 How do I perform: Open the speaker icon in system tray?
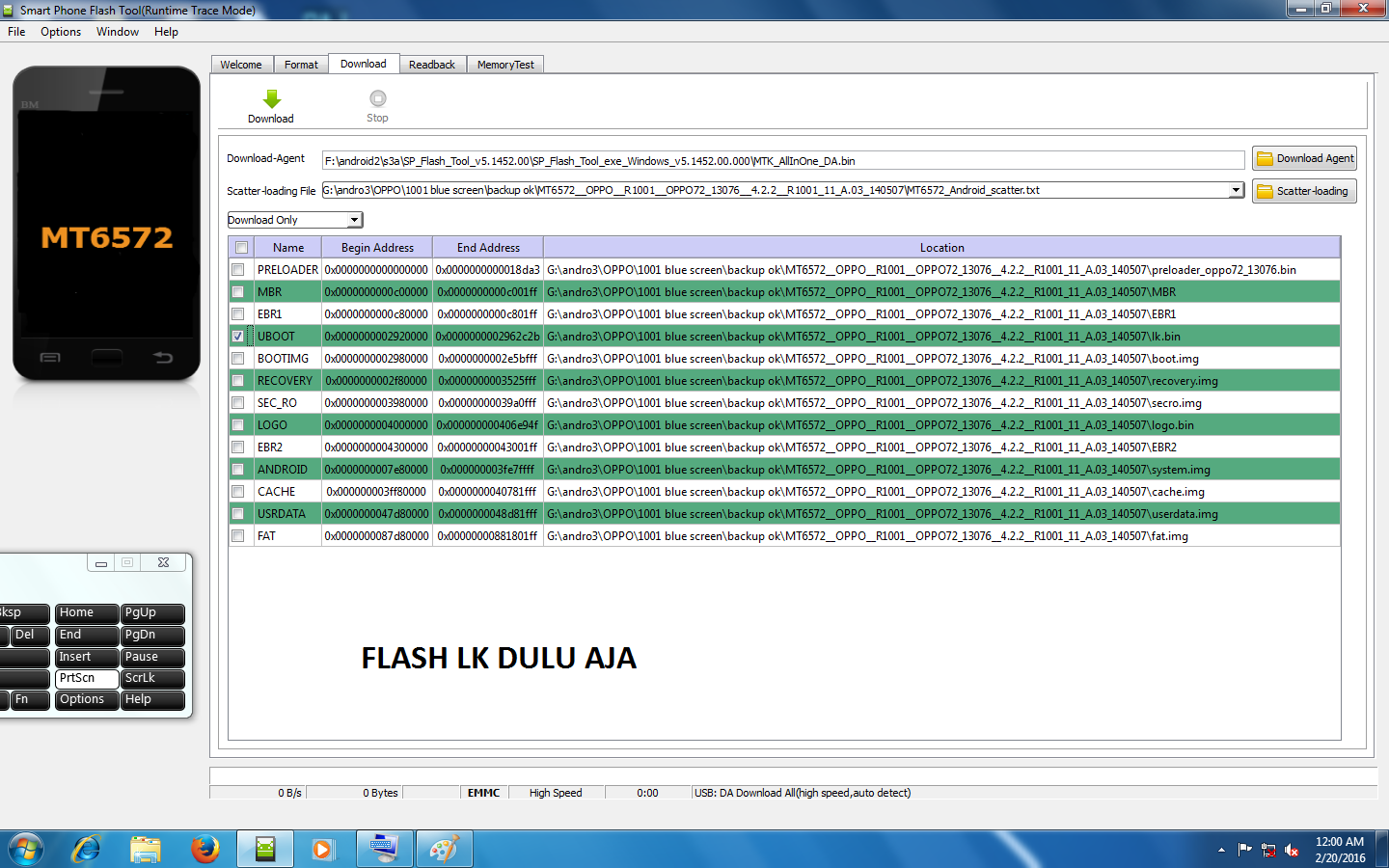point(1291,849)
